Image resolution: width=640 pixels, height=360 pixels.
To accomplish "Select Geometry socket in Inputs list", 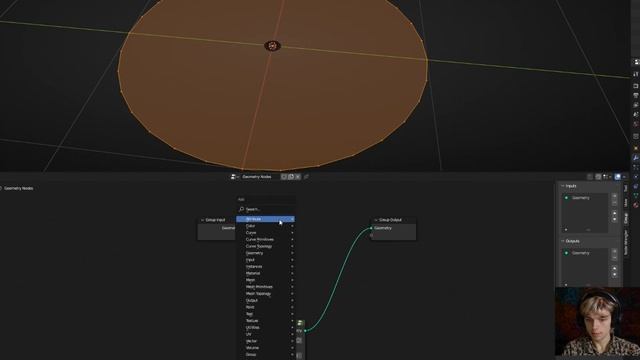I will click(x=584, y=198).
